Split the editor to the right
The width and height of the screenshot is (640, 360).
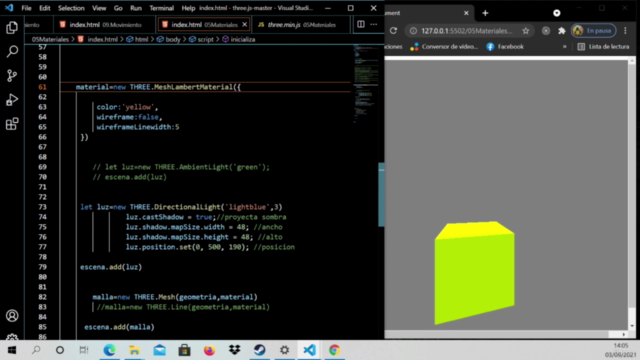click(x=361, y=24)
